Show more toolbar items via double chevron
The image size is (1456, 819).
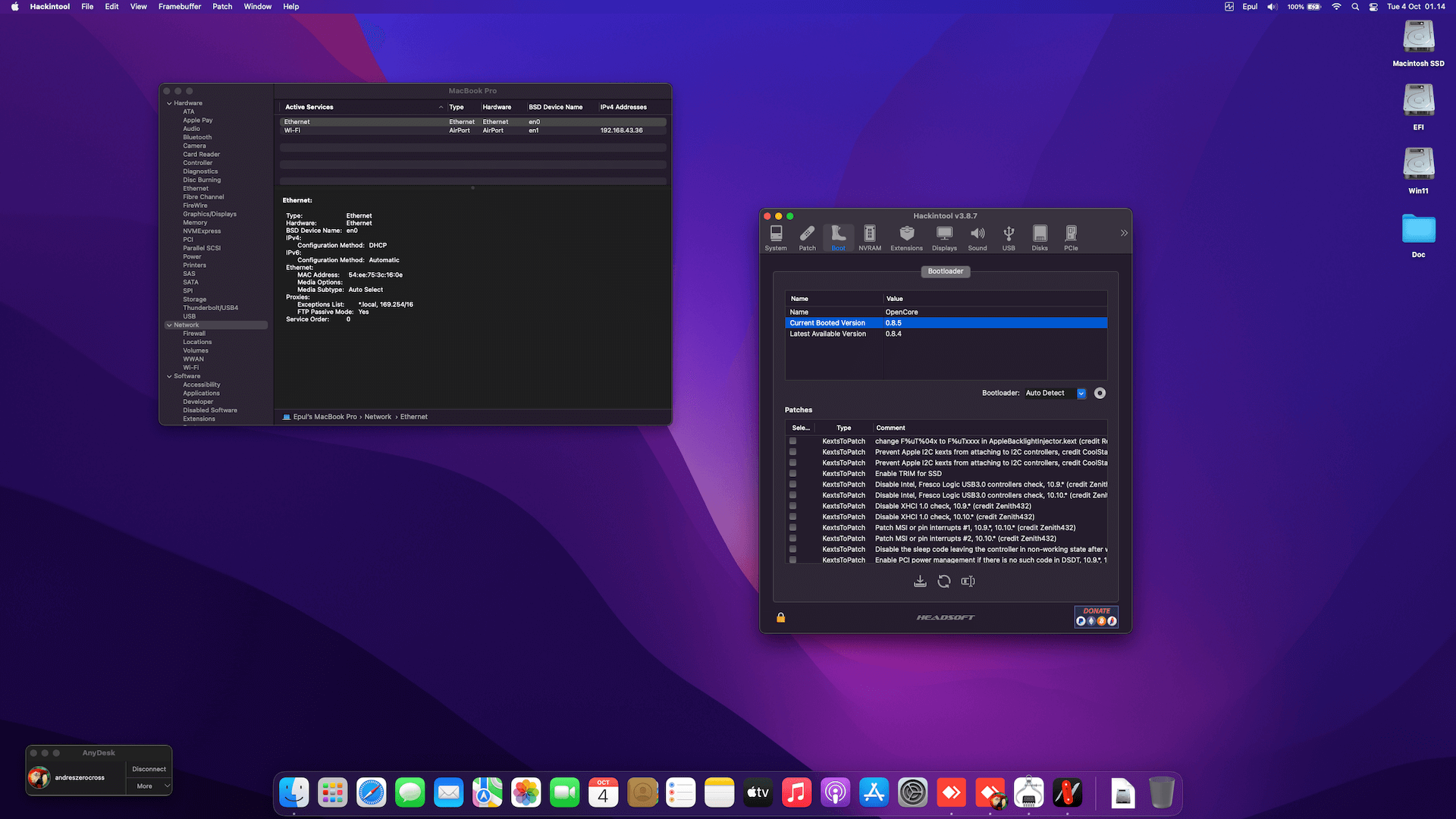pos(1124,233)
